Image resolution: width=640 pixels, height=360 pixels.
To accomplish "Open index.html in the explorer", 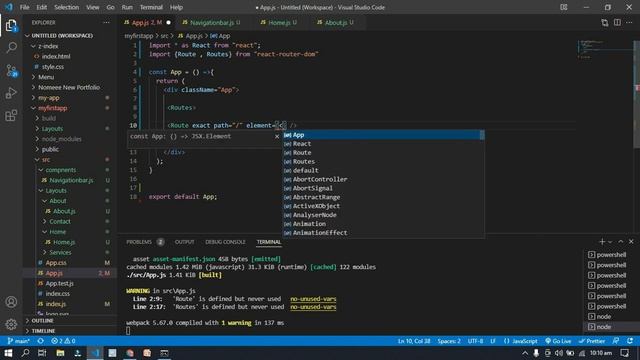I will [56, 56].
